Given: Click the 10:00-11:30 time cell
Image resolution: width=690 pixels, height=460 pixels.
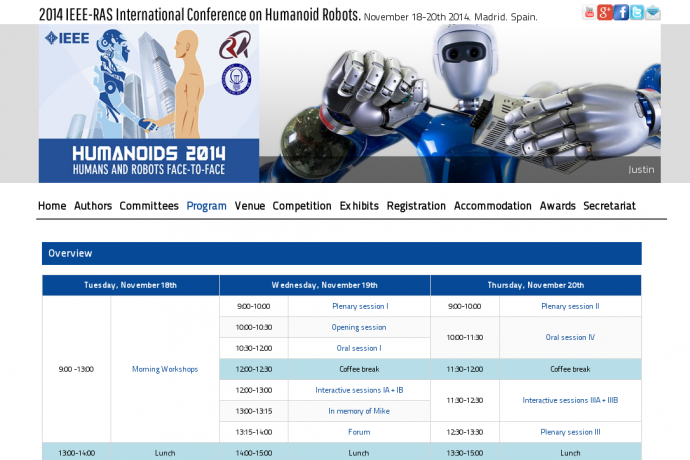Looking at the screenshot, I should (465, 338).
